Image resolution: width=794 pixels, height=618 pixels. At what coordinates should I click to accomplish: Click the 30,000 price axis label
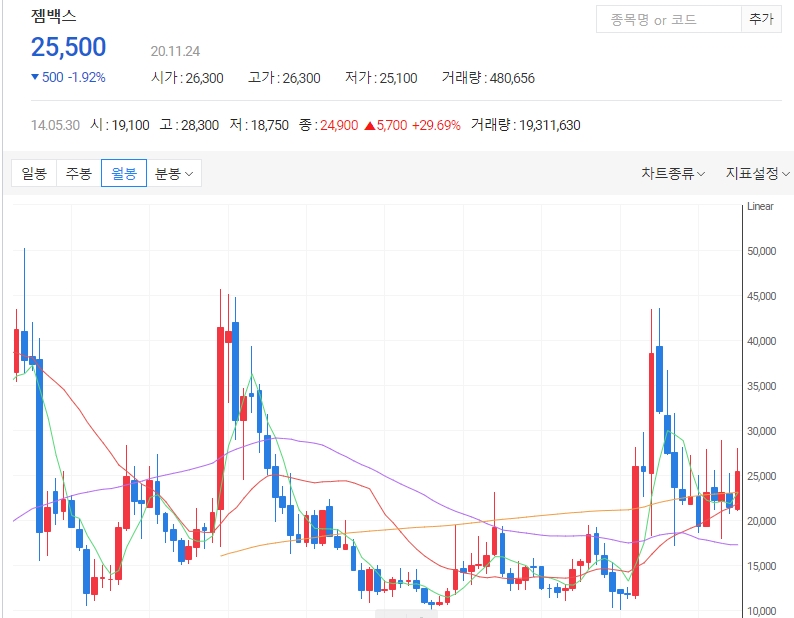coord(762,431)
